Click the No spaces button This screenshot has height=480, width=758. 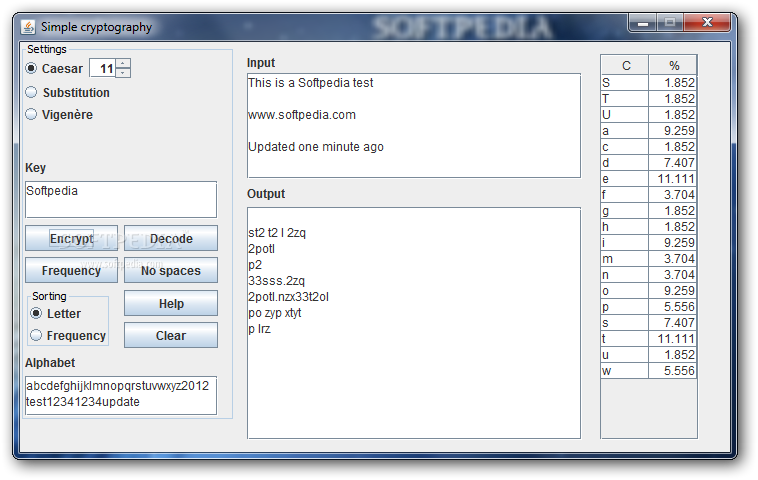click(171, 270)
